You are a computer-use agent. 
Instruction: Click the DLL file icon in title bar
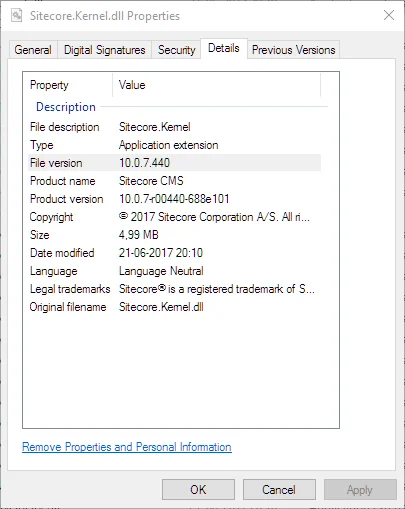16,15
